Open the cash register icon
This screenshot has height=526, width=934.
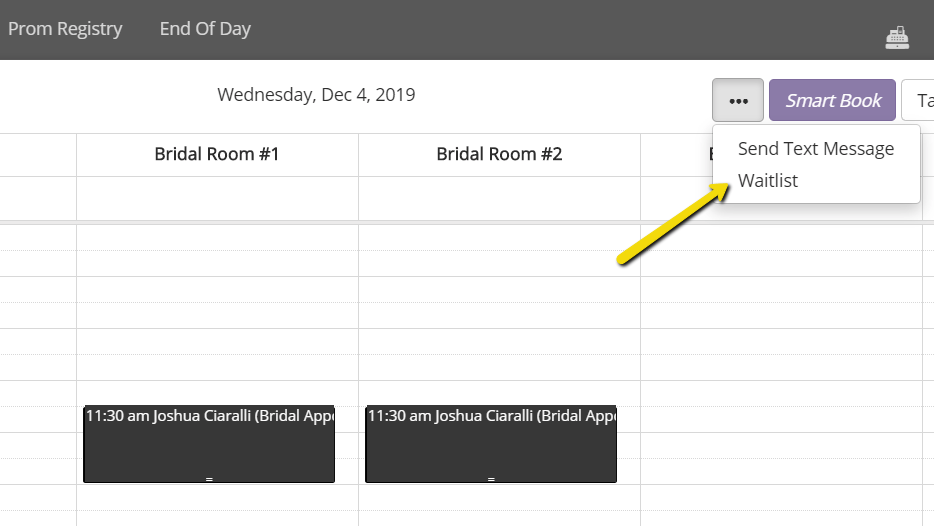pos(896,38)
